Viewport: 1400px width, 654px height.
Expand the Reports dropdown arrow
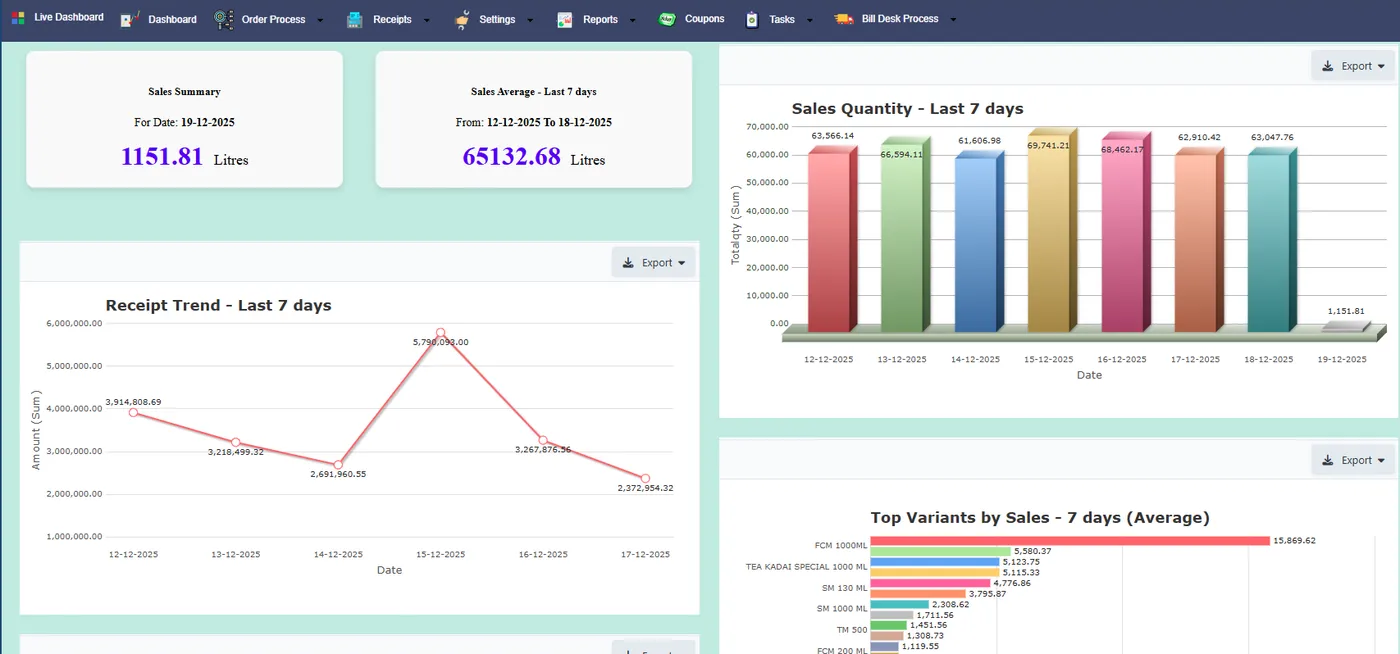click(633, 20)
